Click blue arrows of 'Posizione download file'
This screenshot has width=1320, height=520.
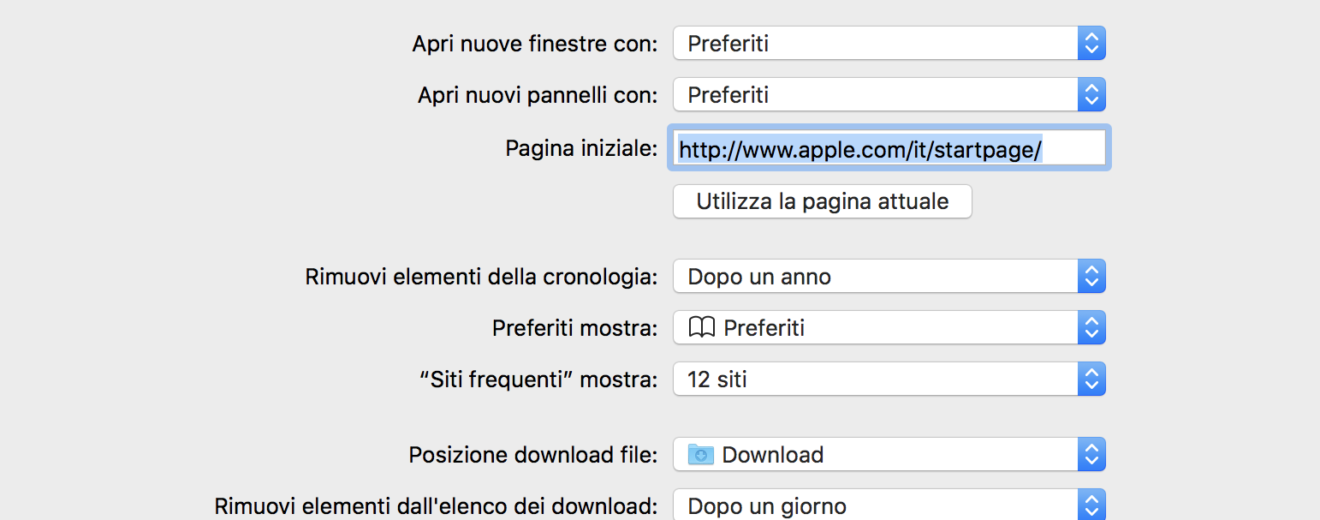[x=1092, y=455]
